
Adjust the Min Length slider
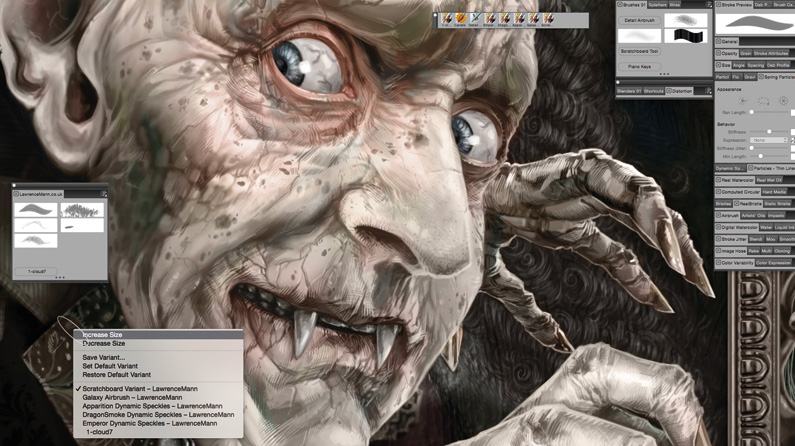[x=769, y=156]
